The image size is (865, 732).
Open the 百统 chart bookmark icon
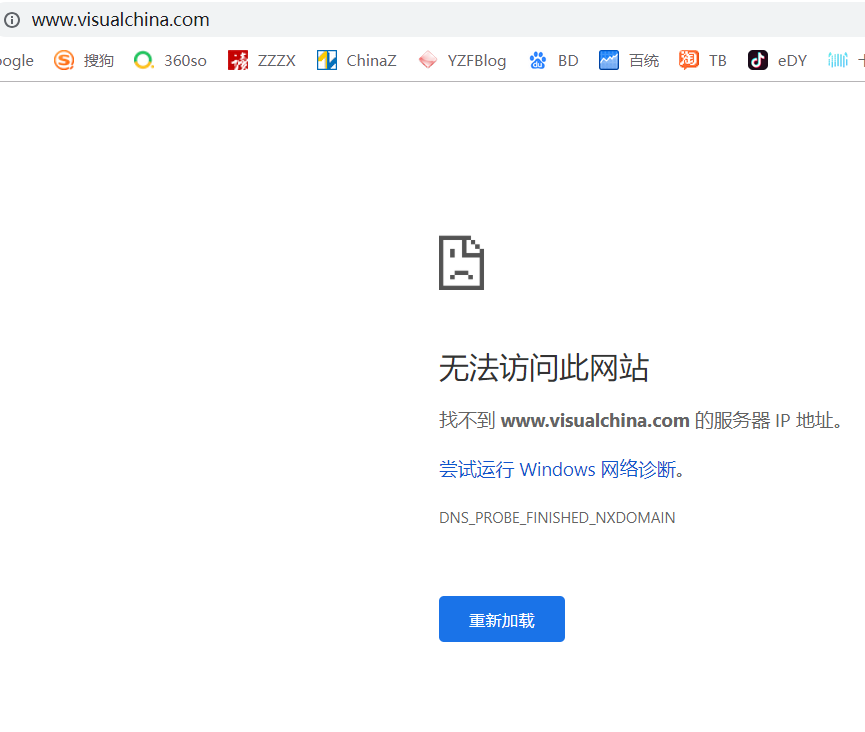(x=609, y=60)
